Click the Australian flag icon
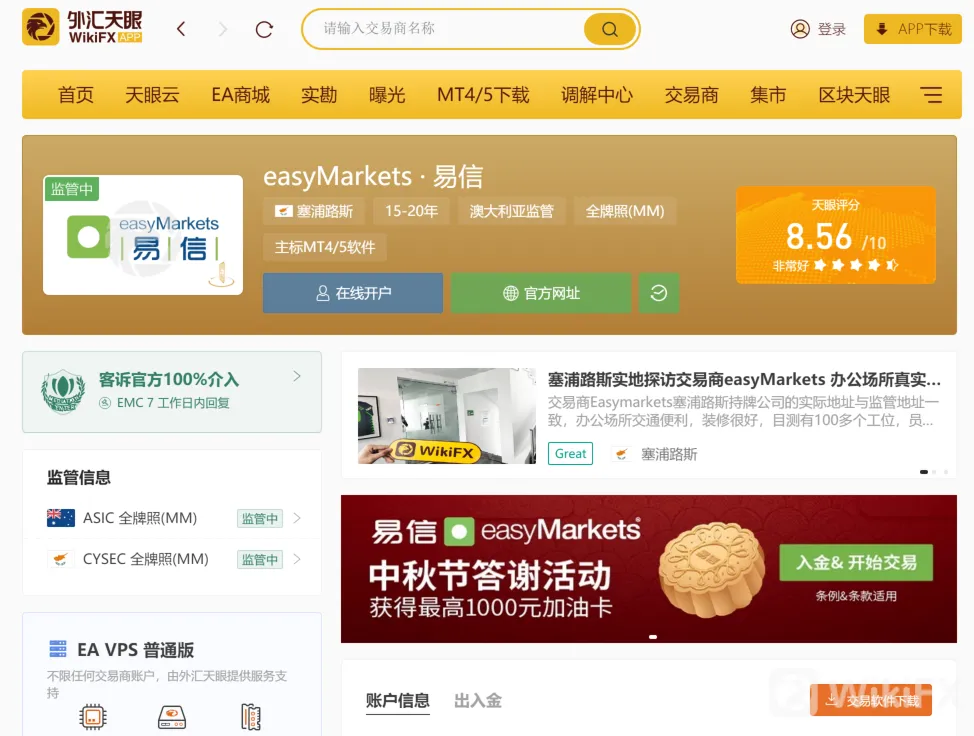The width and height of the screenshot is (974, 736). [x=61, y=518]
